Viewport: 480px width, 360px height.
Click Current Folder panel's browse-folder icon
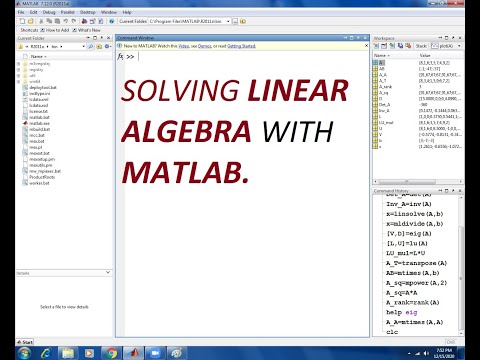99,47
